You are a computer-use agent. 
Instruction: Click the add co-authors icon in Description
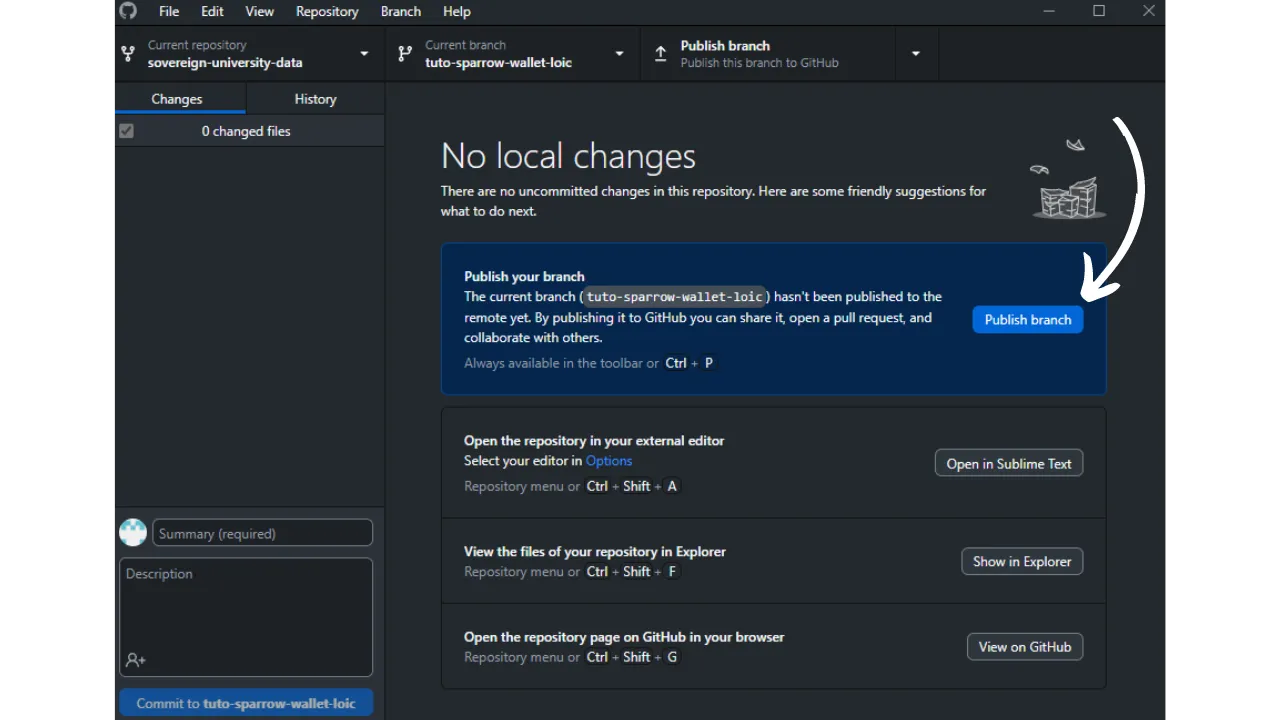pyautogui.click(x=136, y=660)
